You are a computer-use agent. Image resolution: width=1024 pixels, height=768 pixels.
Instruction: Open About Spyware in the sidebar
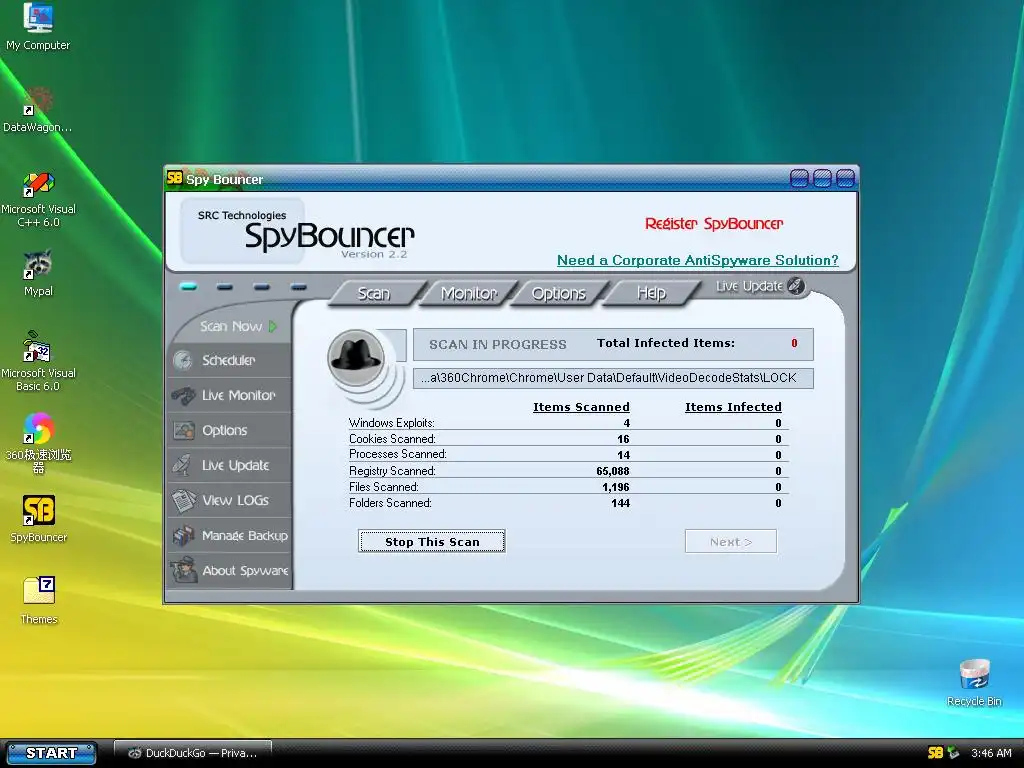pyautogui.click(x=229, y=571)
